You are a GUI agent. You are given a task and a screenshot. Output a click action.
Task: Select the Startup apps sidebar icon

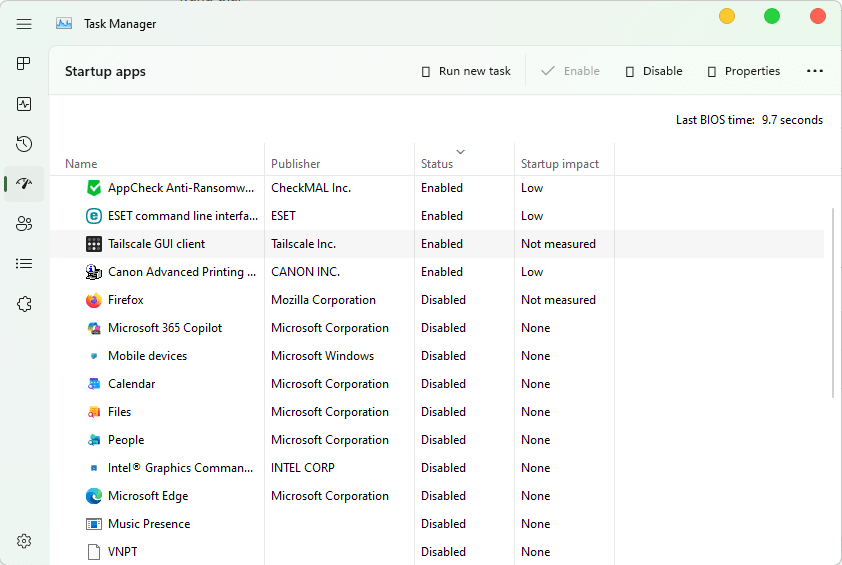pyautogui.click(x=24, y=184)
